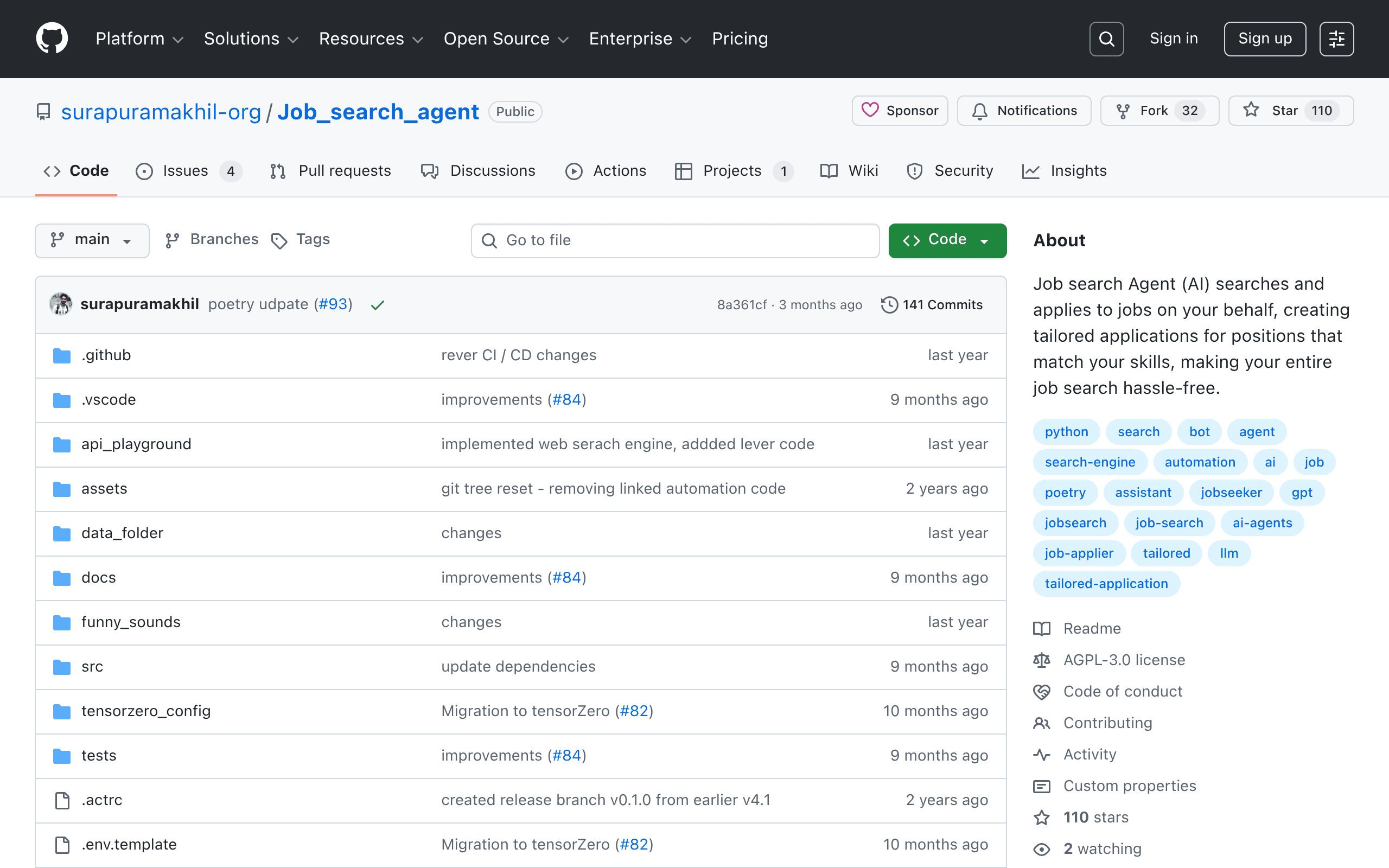Click the green check status icon
The height and width of the screenshot is (868, 1389).
pyautogui.click(x=377, y=305)
